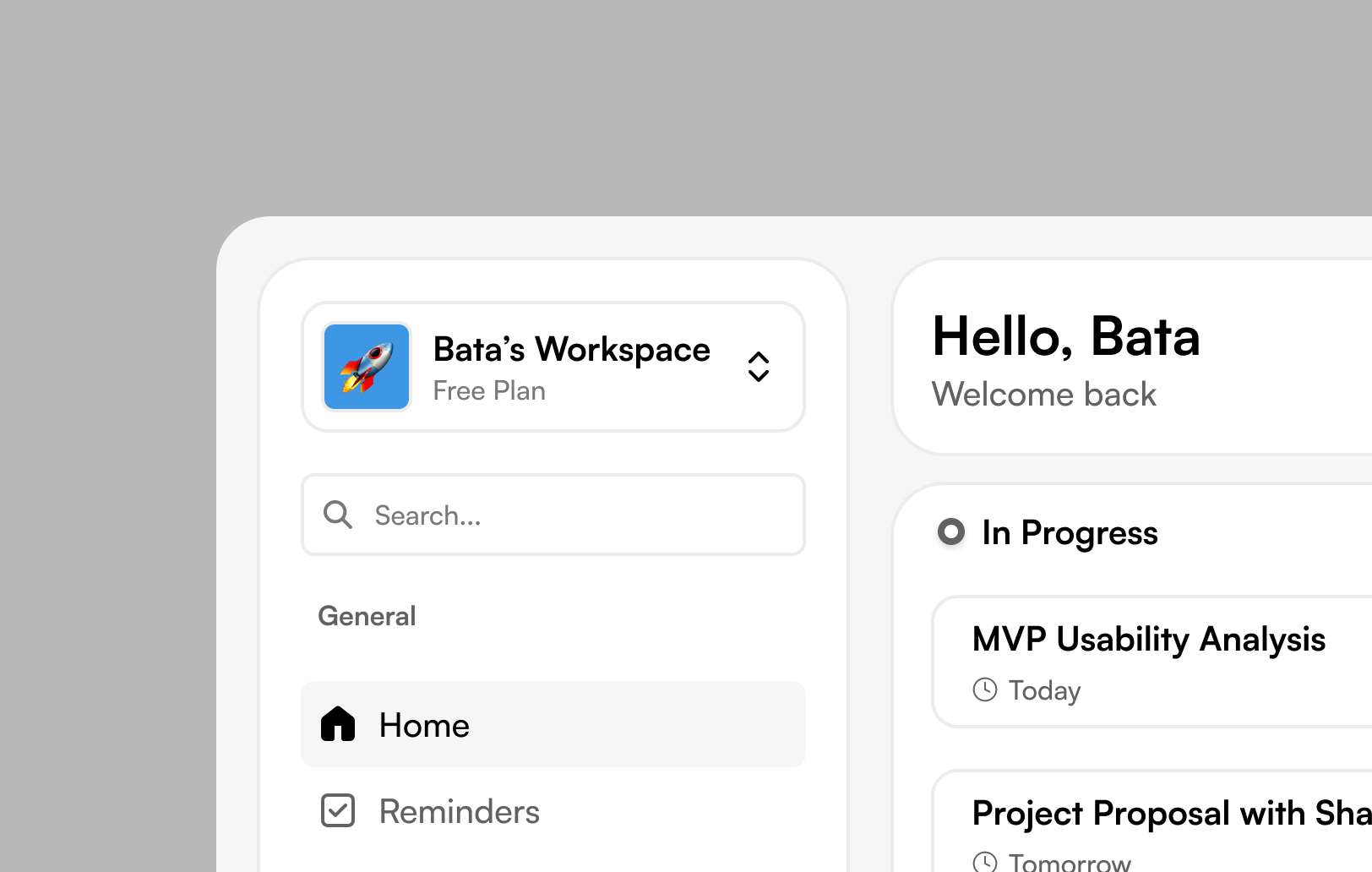Click the Reminders checkbox icon

tap(338, 810)
